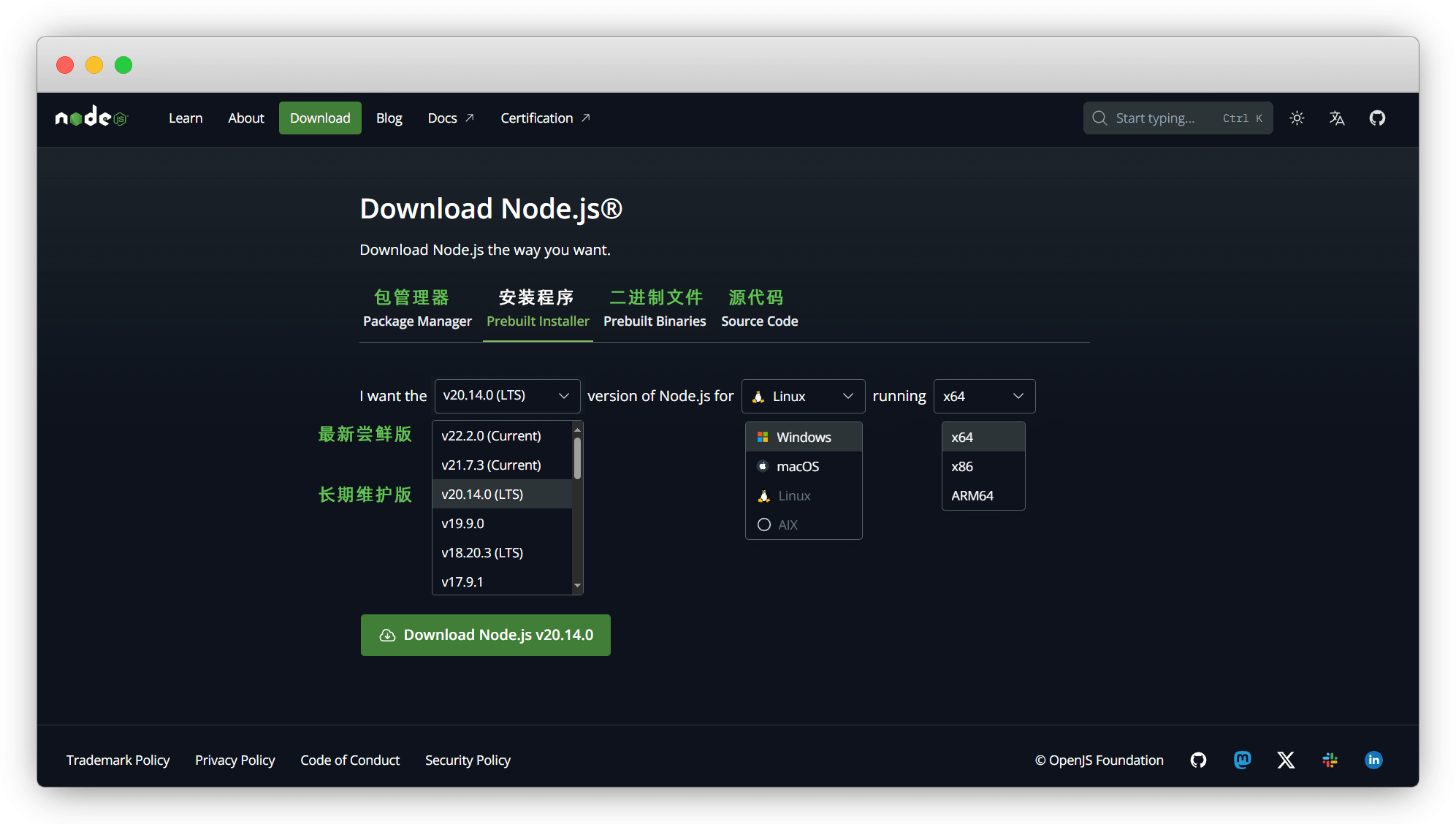Click the search magnifier icon
Screen dimensions: 1456x824
coord(1099,118)
